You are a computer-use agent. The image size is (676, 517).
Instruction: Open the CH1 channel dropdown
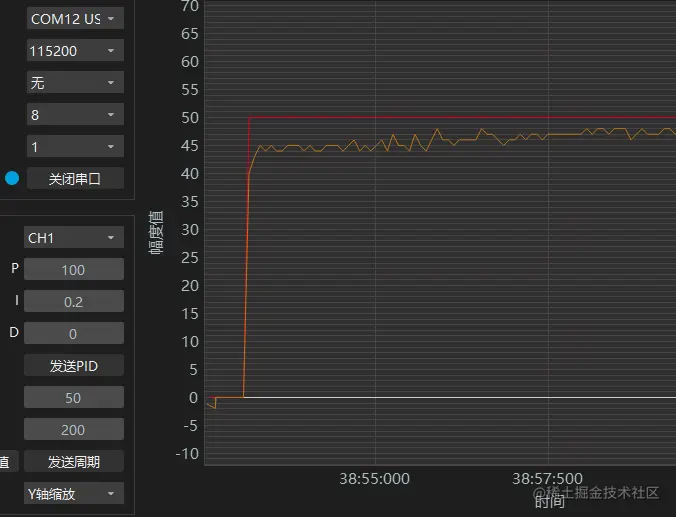74,237
